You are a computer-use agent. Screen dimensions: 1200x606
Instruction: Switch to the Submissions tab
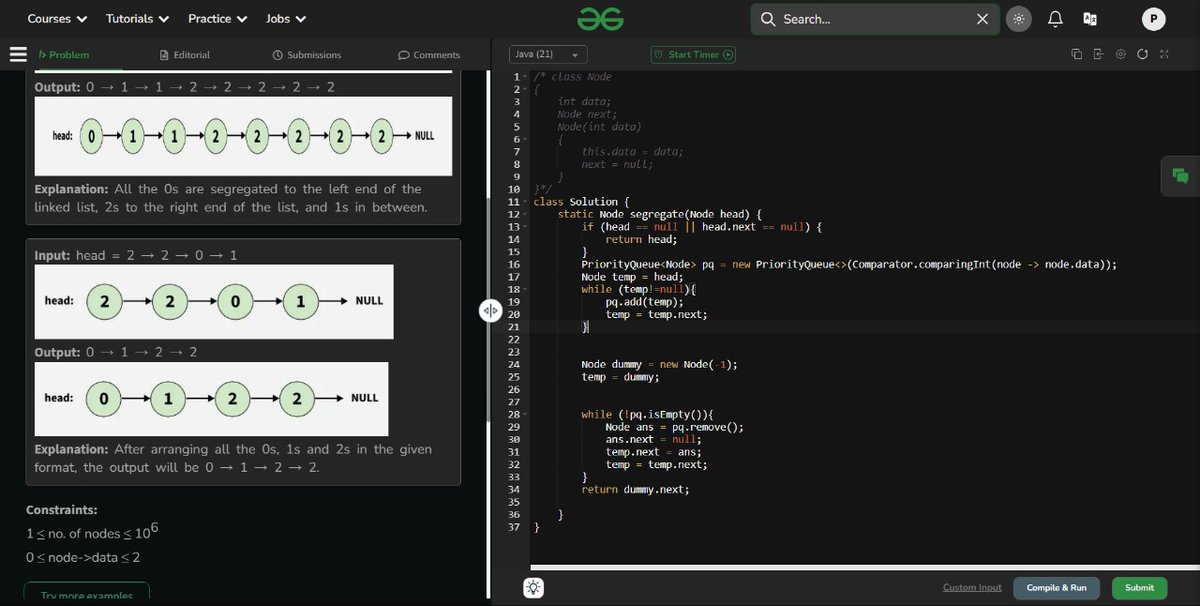click(307, 55)
